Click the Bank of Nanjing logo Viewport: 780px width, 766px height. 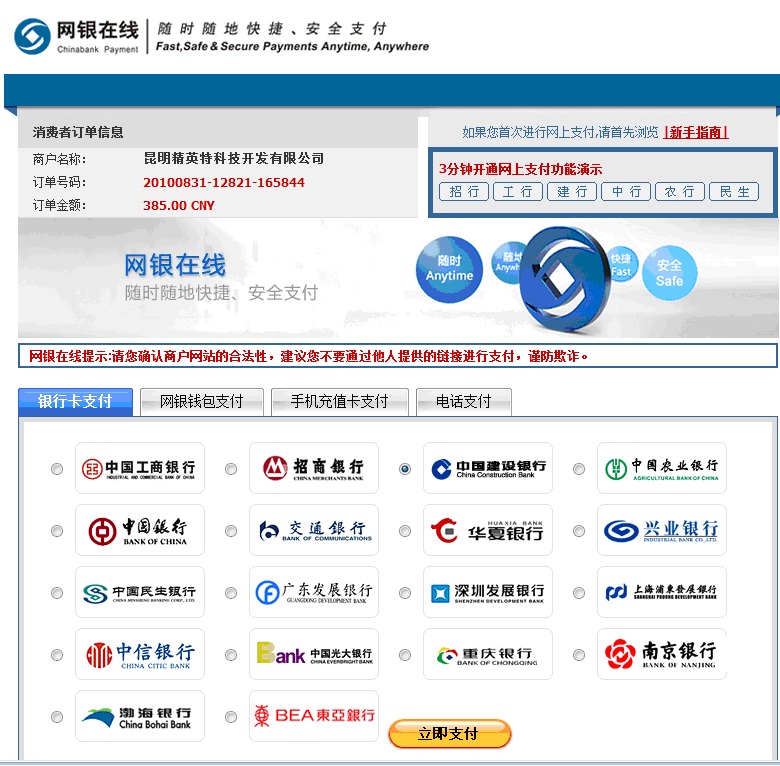662,654
